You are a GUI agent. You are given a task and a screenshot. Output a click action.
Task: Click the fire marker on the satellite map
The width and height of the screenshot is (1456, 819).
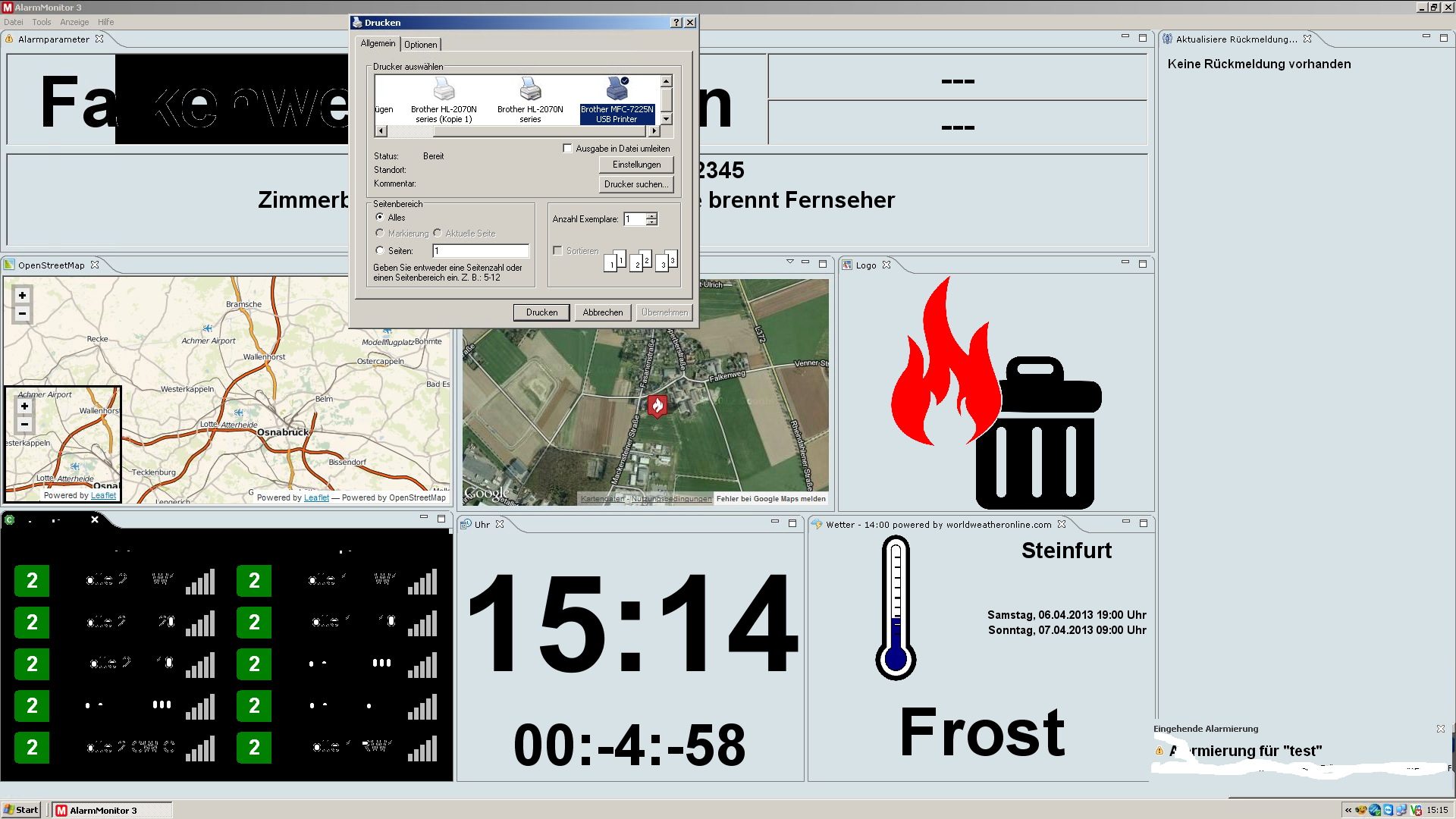657,406
